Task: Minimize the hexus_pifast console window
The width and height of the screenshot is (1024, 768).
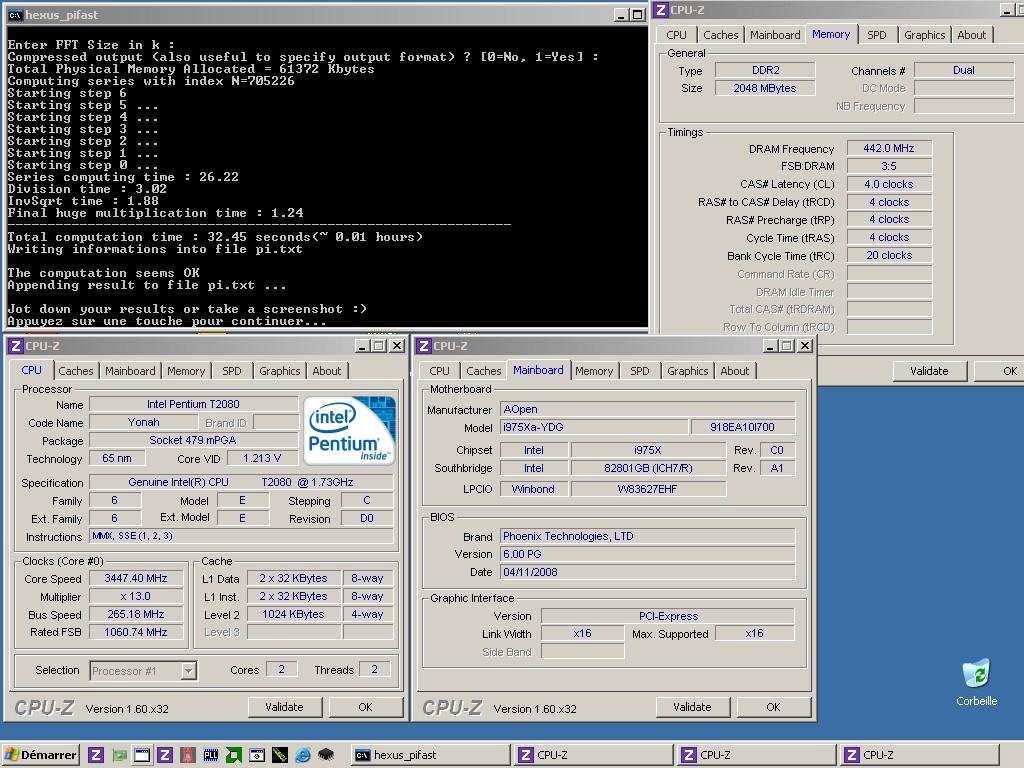Action: click(621, 15)
